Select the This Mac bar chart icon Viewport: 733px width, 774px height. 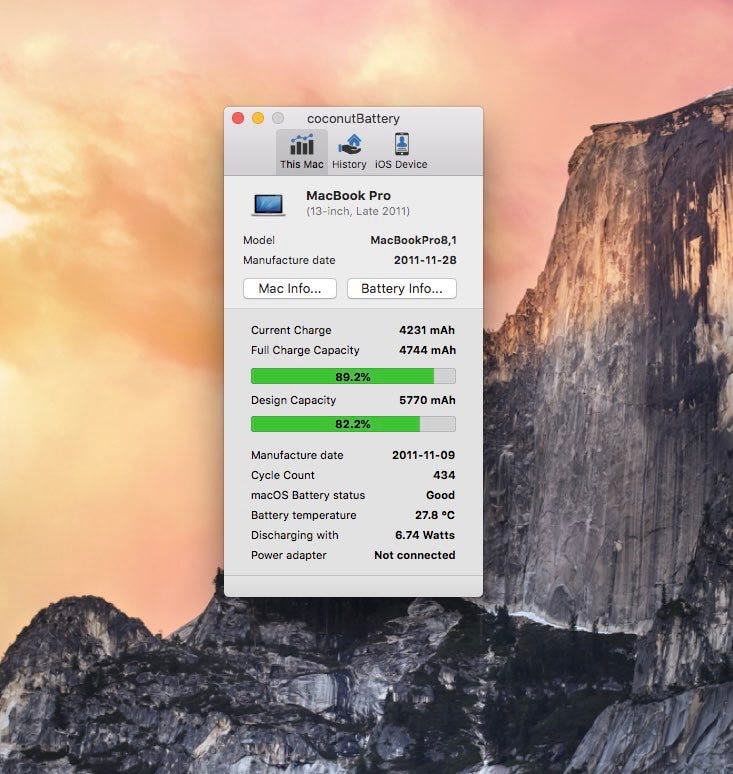point(302,144)
